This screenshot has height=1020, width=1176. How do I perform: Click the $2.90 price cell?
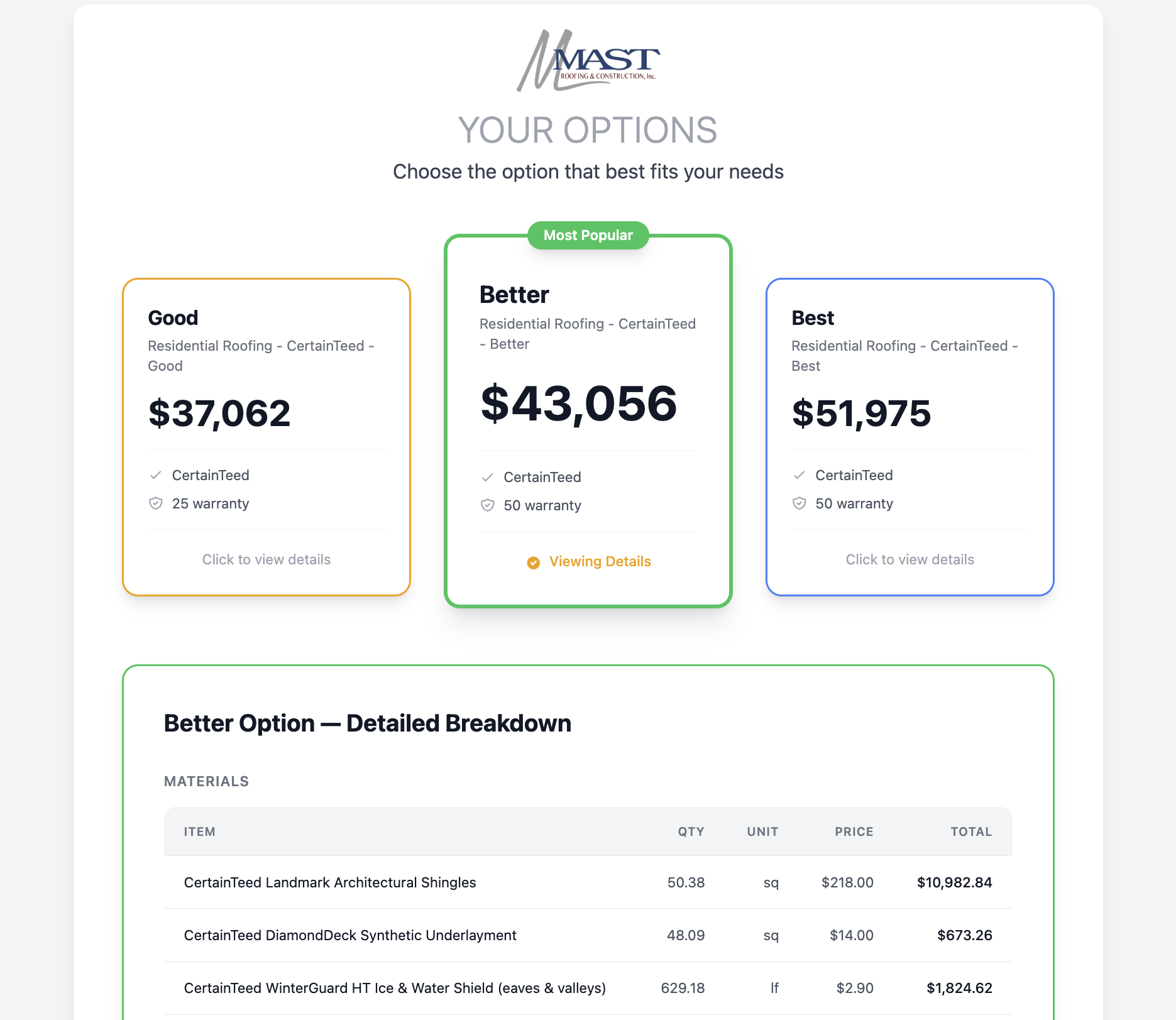(x=855, y=988)
